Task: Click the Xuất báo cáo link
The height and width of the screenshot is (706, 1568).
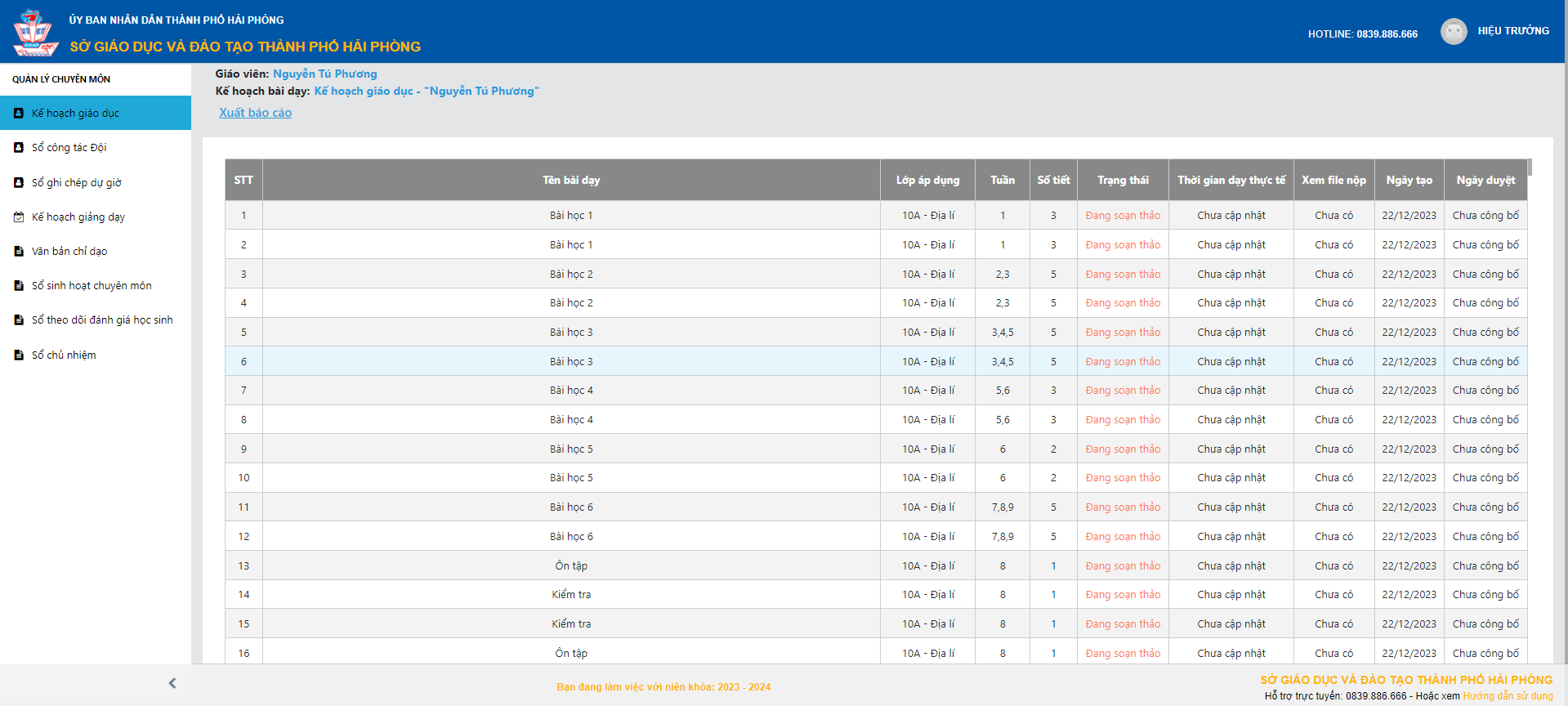Action: (x=255, y=113)
